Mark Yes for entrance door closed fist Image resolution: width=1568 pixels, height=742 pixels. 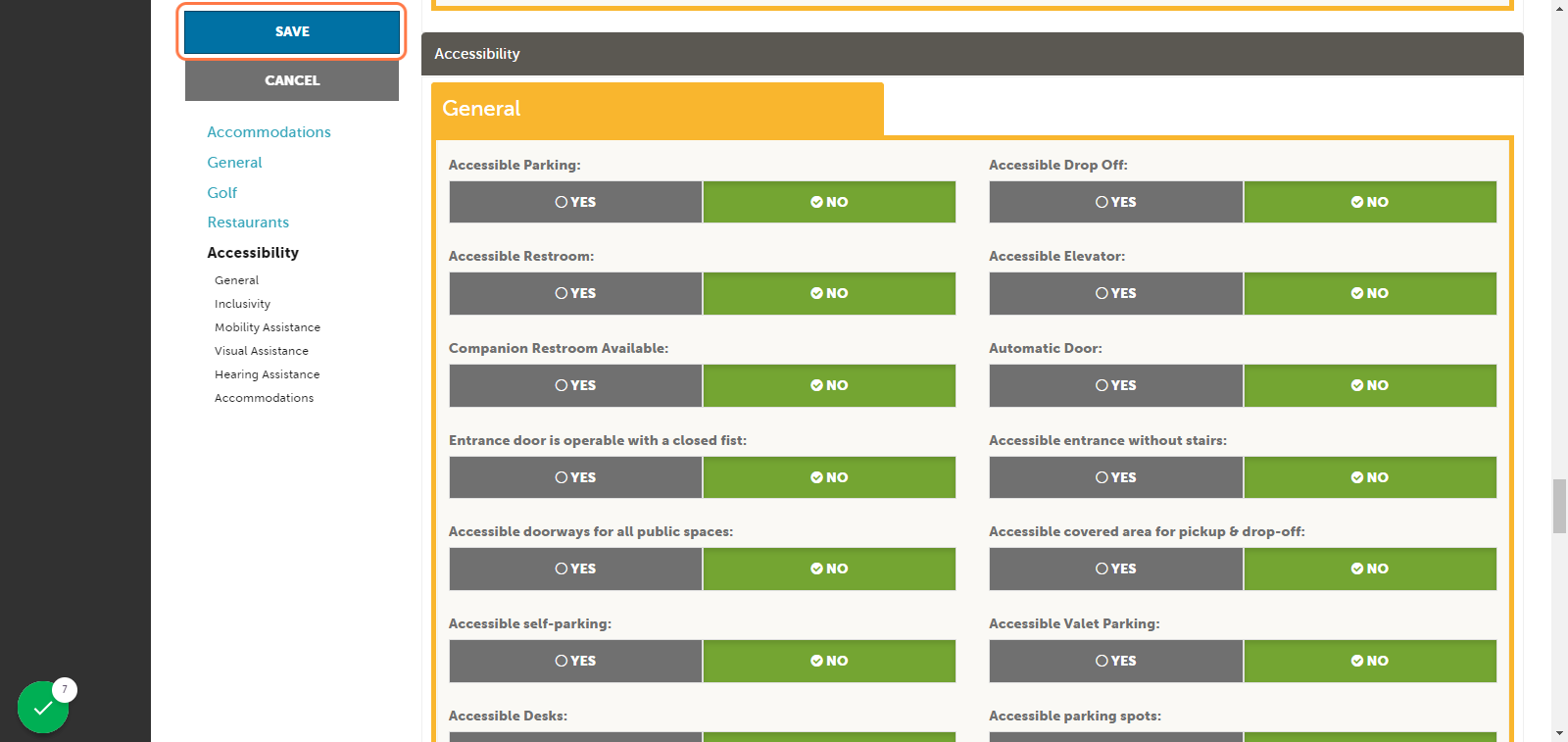pyautogui.click(x=575, y=477)
